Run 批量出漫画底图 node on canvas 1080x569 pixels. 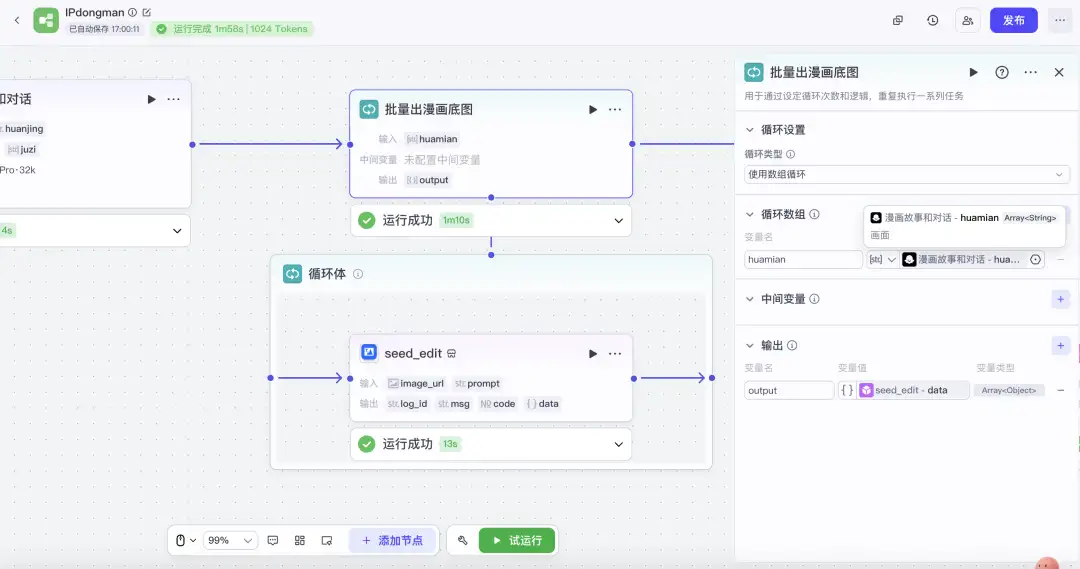pos(592,110)
